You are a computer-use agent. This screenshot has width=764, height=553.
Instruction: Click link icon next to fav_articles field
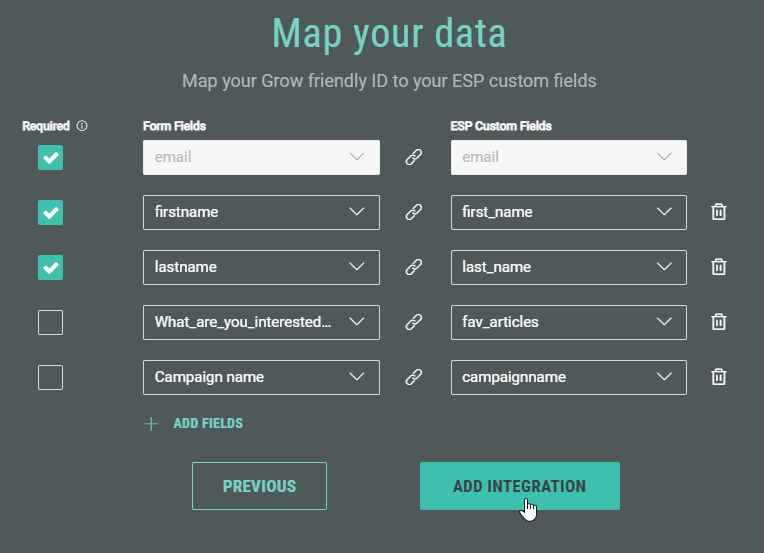pos(414,322)
